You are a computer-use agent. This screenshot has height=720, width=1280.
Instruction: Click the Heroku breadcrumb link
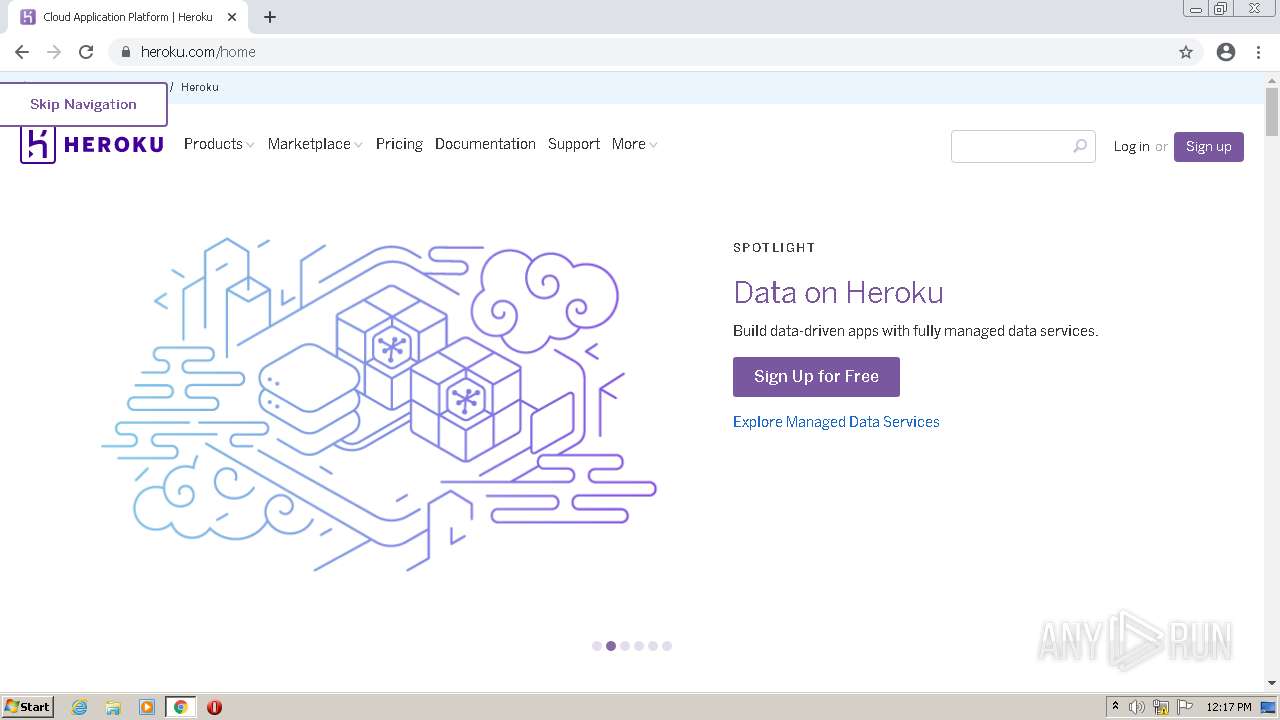coord(200,87)
